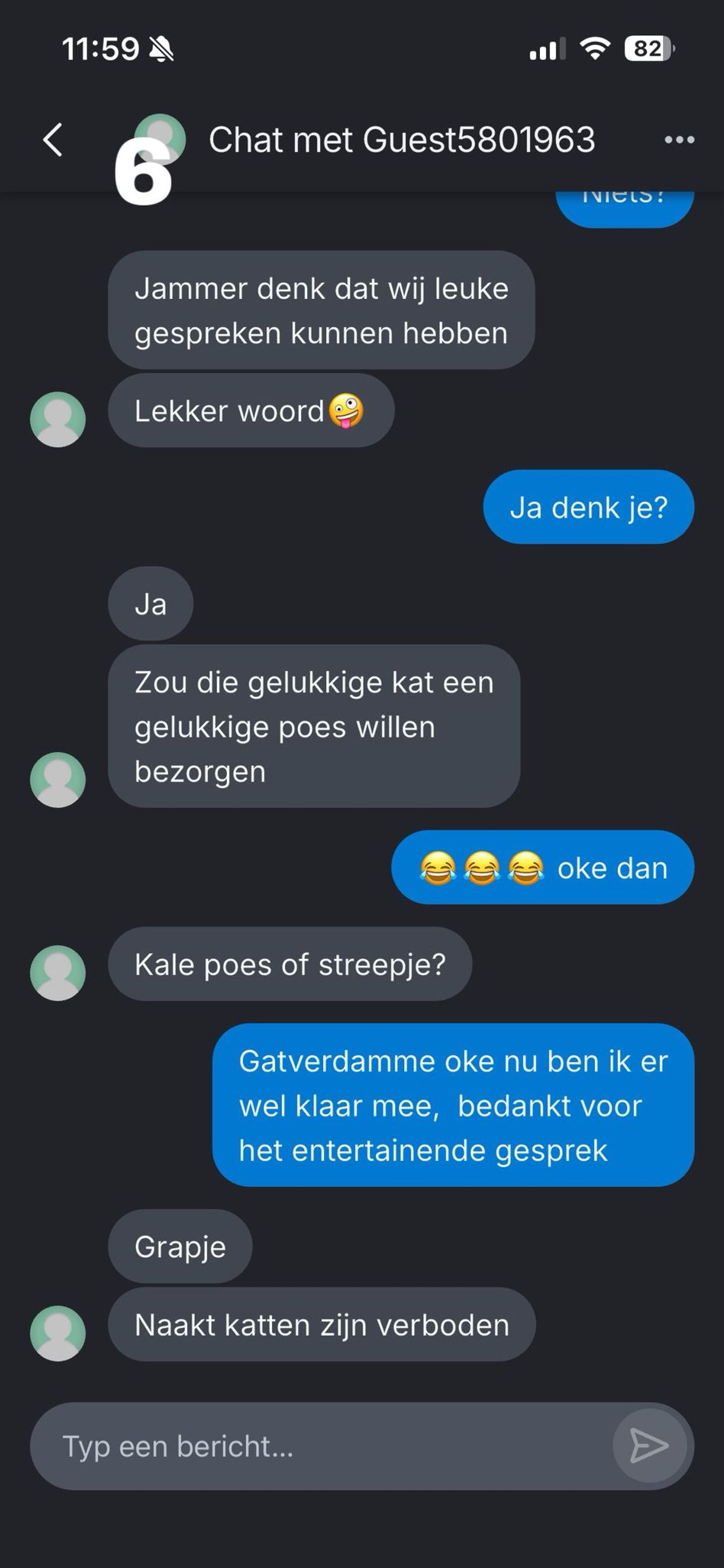The image size is (724, 1568).
Task: Select the 'Gatverdamme oke nu ben ik' message
Action: [453, 1106]
